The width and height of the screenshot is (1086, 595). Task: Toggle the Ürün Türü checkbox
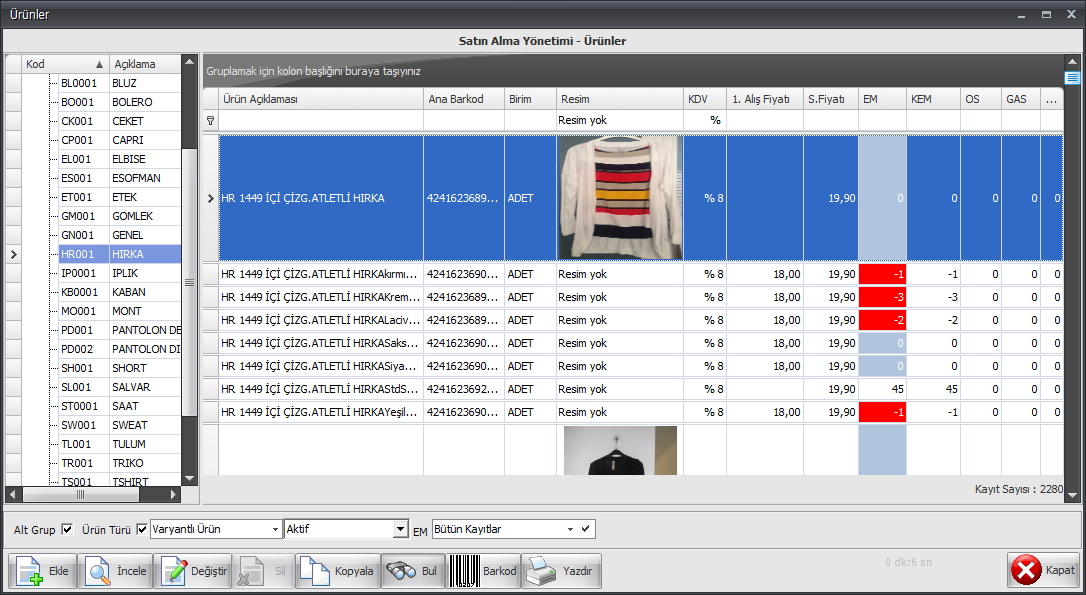click(x=142, y=529)
